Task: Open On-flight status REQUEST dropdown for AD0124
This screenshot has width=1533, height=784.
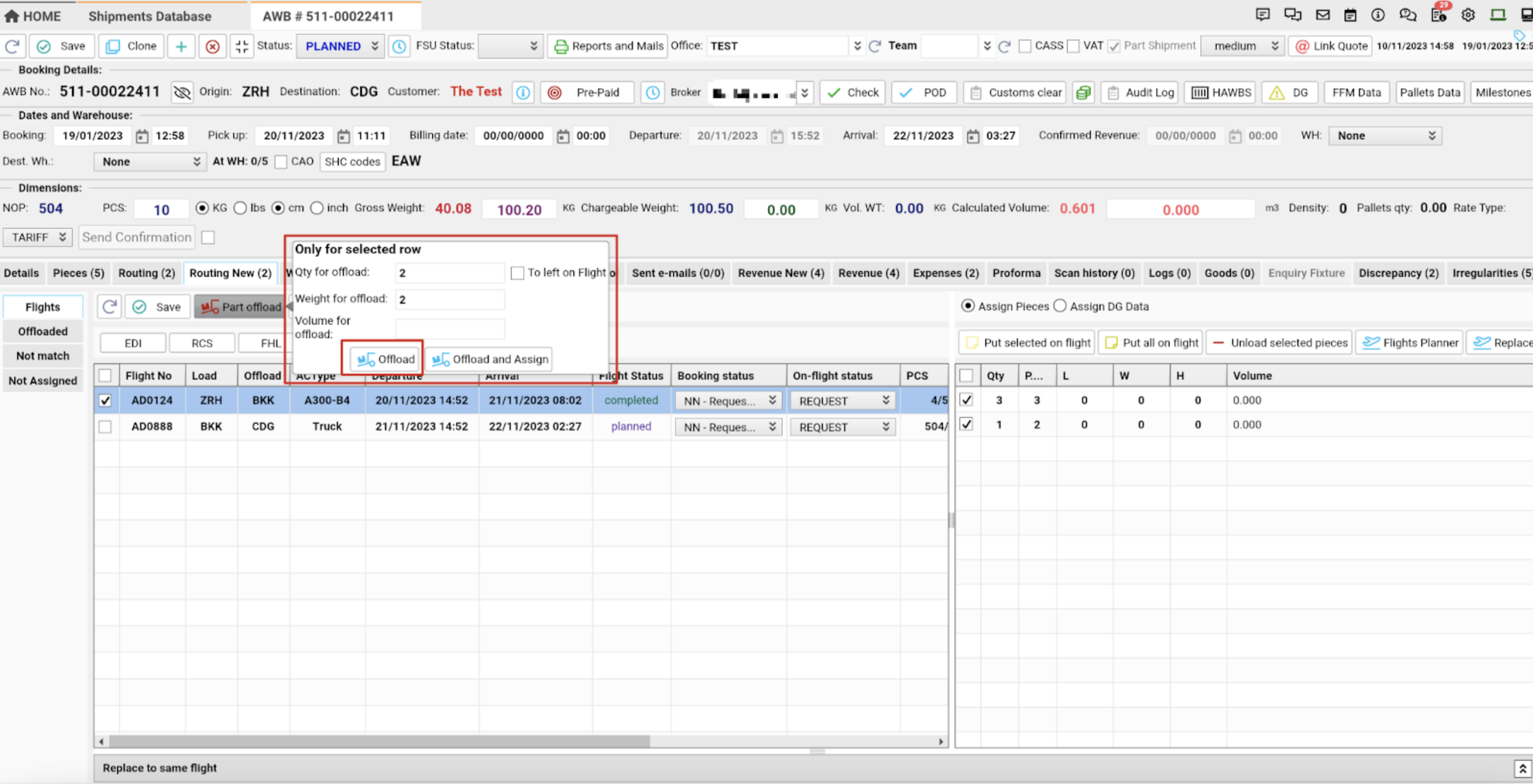Action: click(842, 400)
